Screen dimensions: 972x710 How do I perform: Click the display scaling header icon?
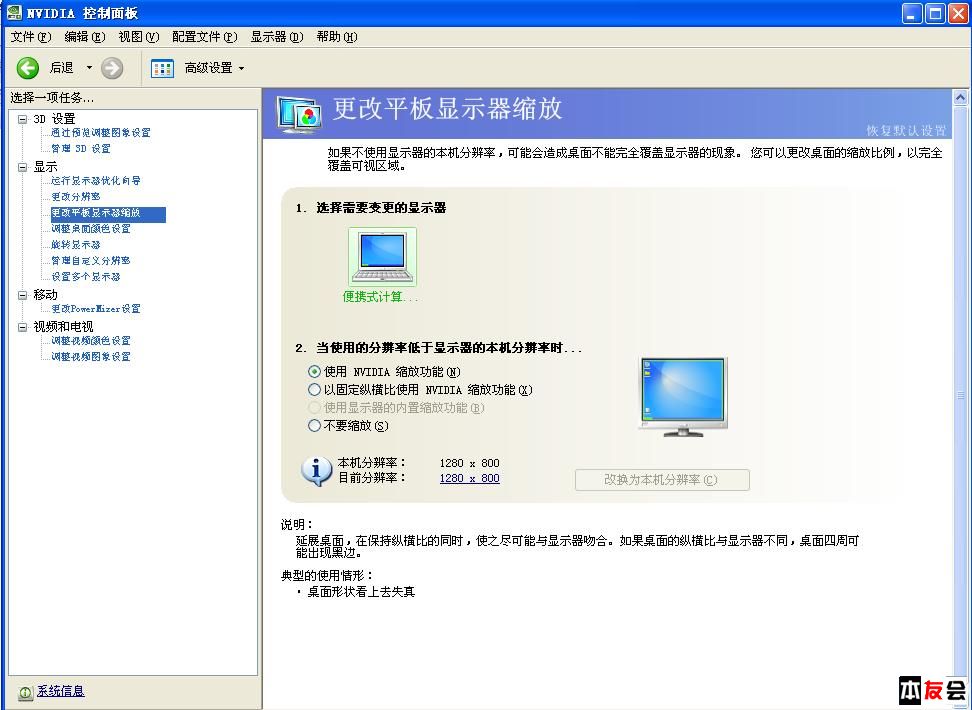(x=299, y=115)
